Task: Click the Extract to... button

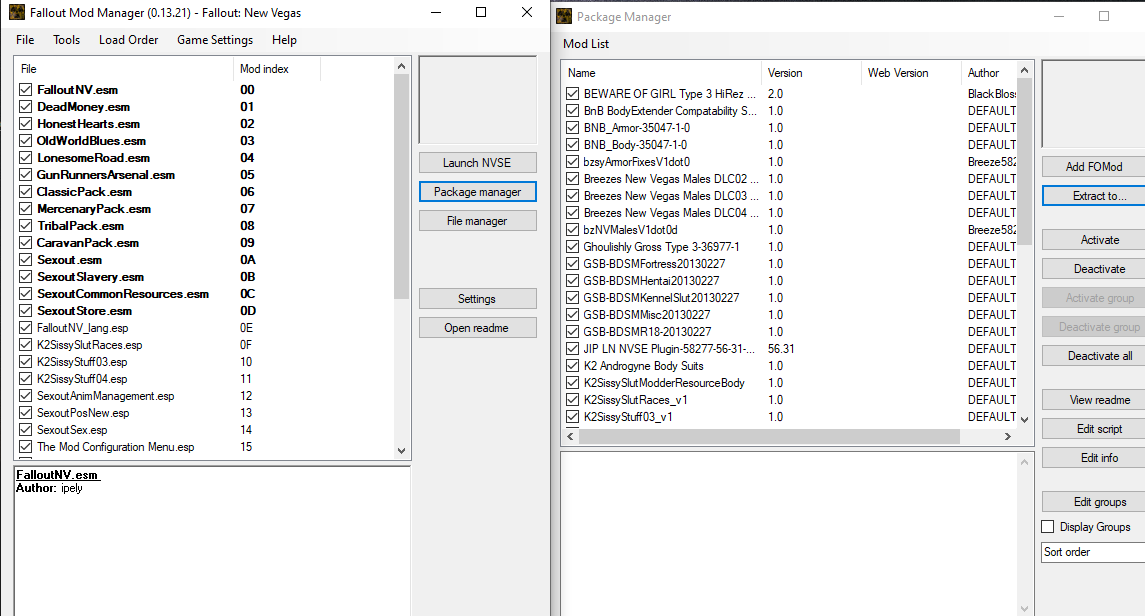Action: tap(1094, 196)
